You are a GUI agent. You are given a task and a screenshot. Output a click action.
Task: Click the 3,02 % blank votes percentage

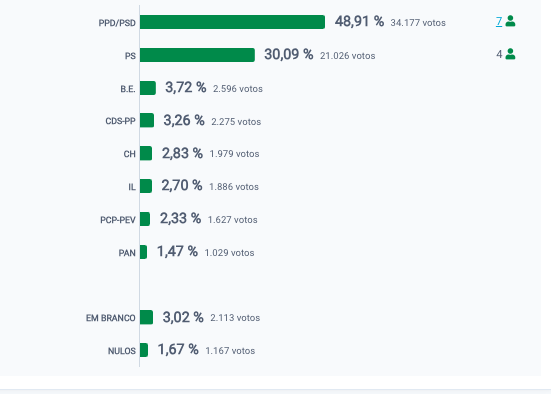tap(183, 317)
